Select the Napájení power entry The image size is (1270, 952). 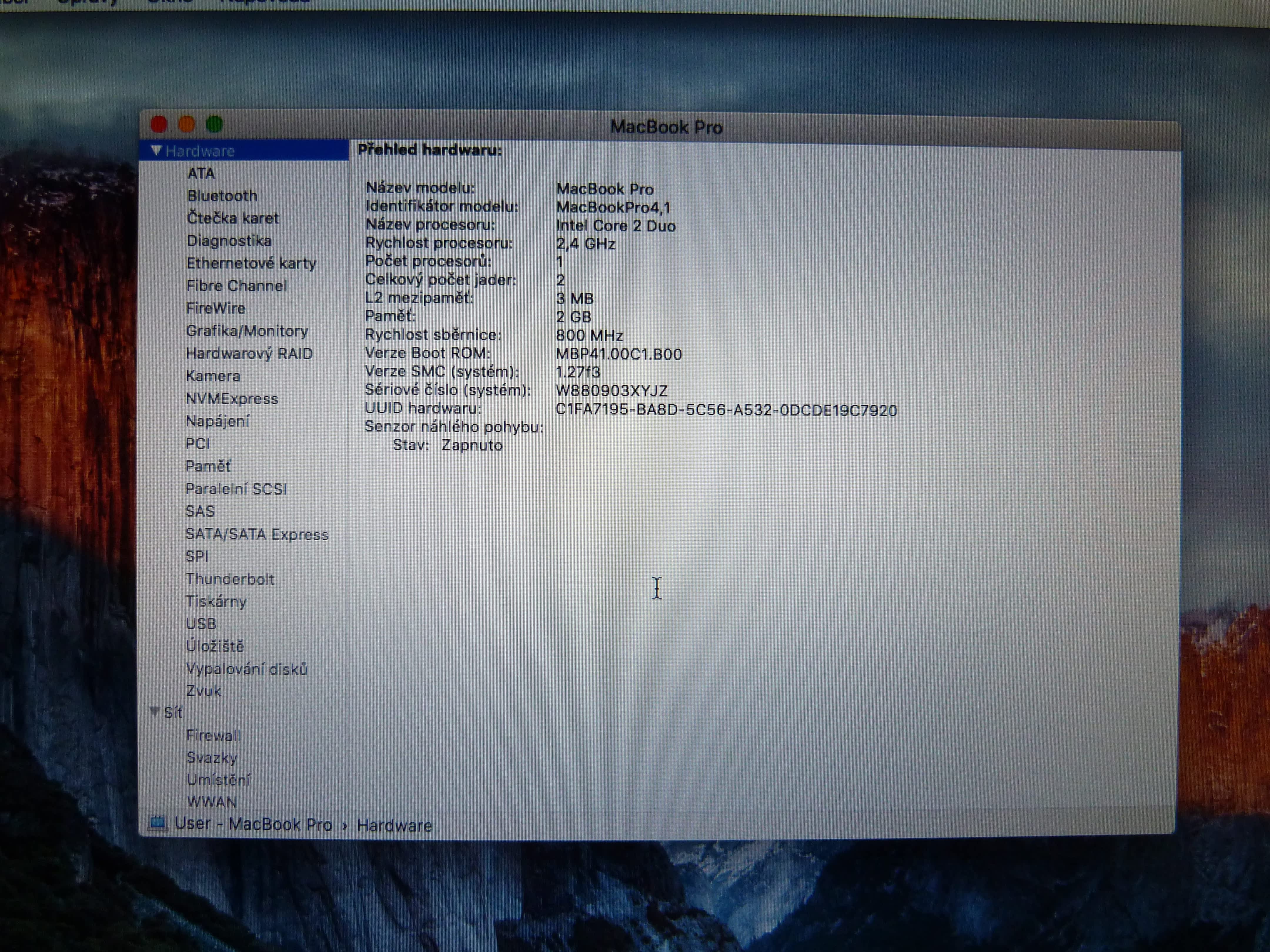tap(217, 421)
